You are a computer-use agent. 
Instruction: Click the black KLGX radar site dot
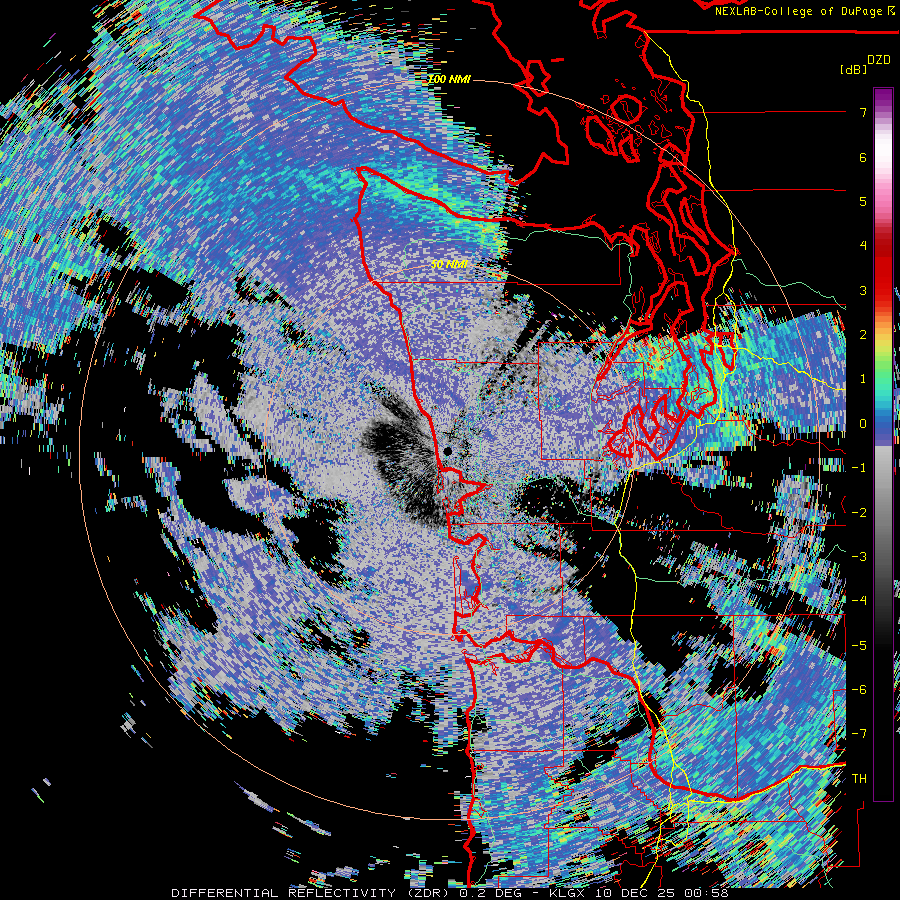coord(447,452)
